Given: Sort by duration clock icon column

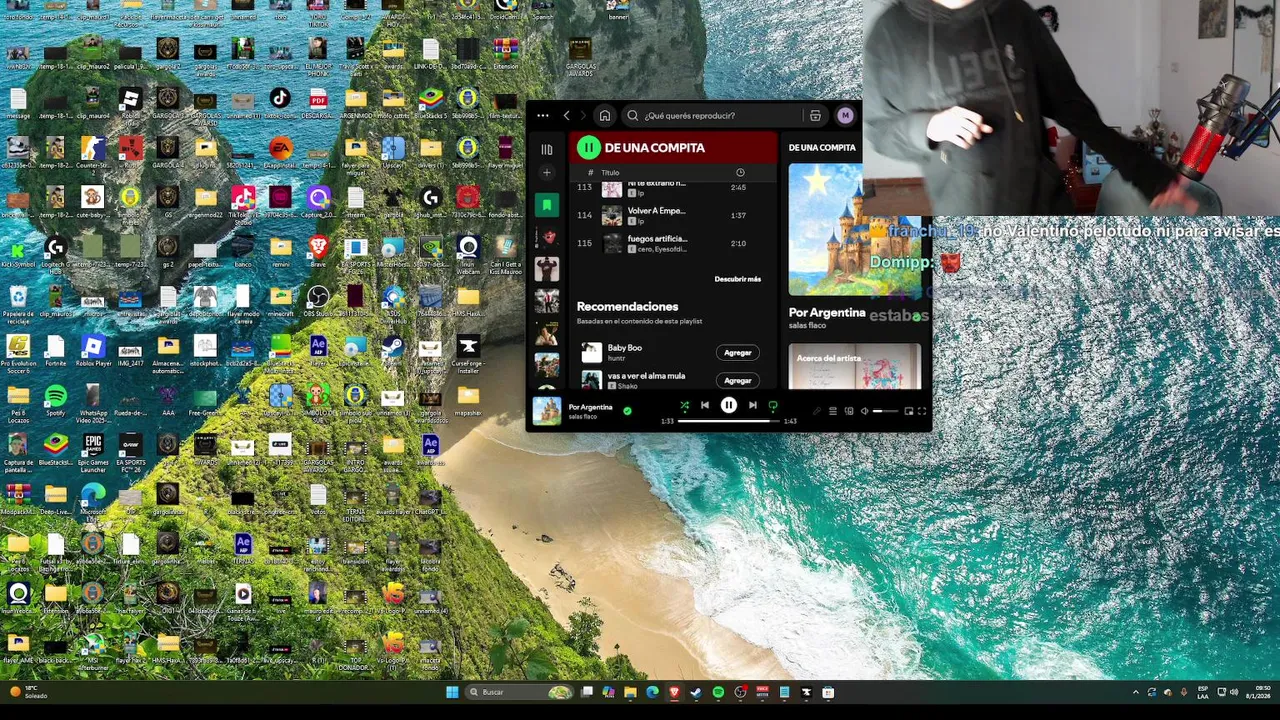Looking at the screenshot, I should [x=740, y=172].
